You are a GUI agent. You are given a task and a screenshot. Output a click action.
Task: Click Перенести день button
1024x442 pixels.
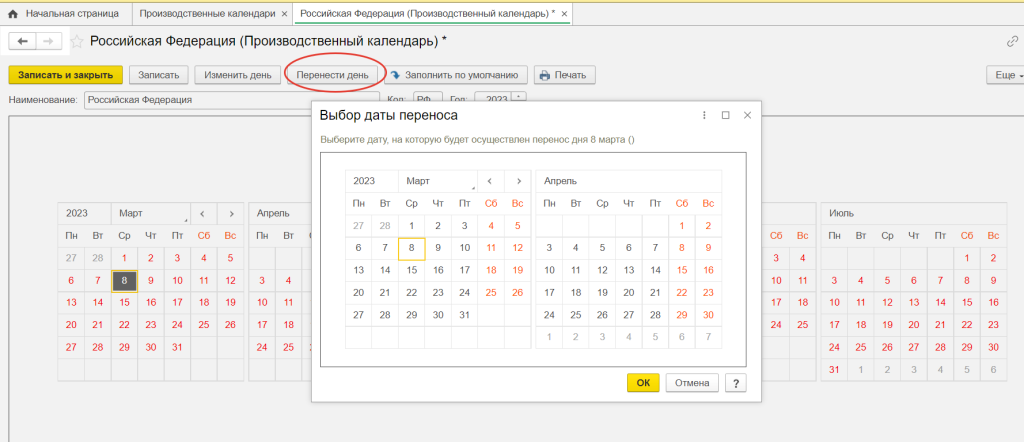point(333,75)
